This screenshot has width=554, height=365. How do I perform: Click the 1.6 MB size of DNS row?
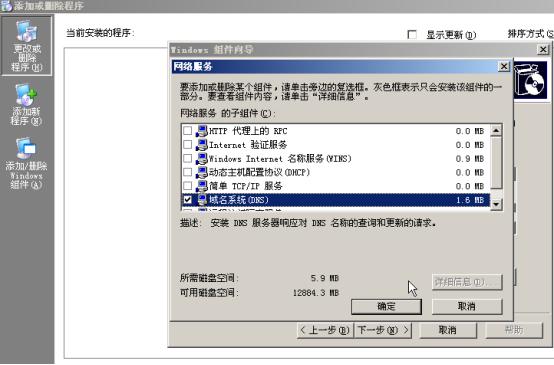[x=470, y=200]
